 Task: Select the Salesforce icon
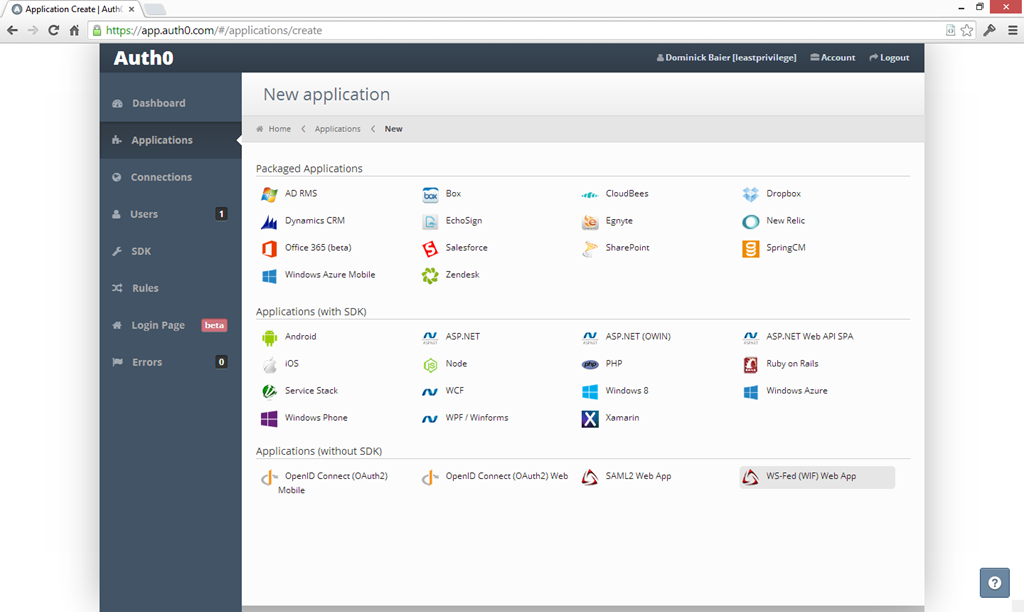point(430,248)
